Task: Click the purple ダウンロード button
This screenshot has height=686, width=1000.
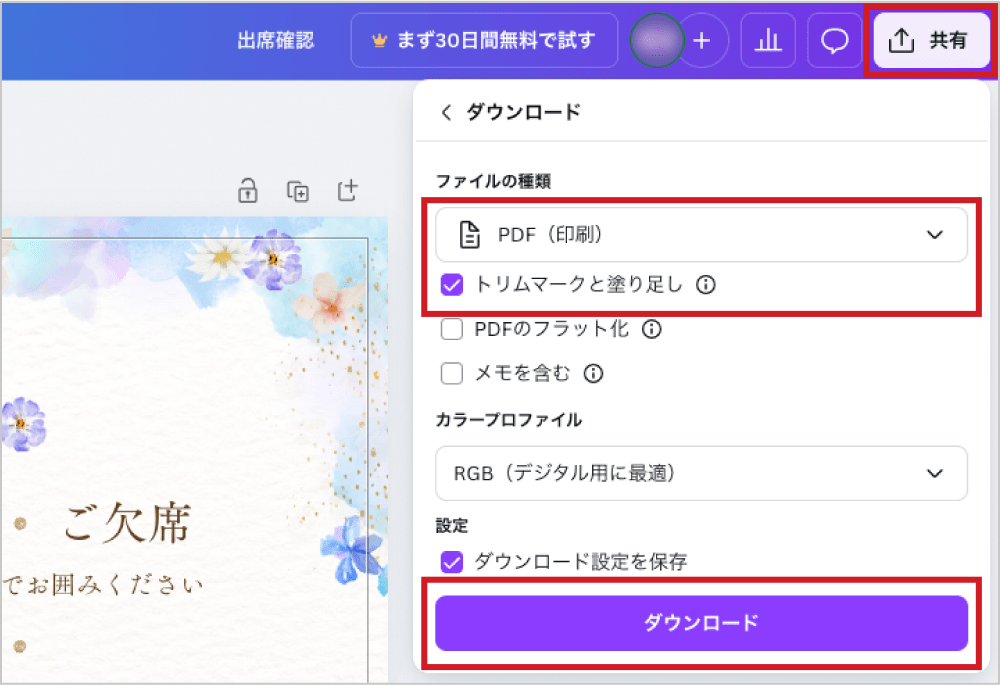Action: click(x=701, y=623)
